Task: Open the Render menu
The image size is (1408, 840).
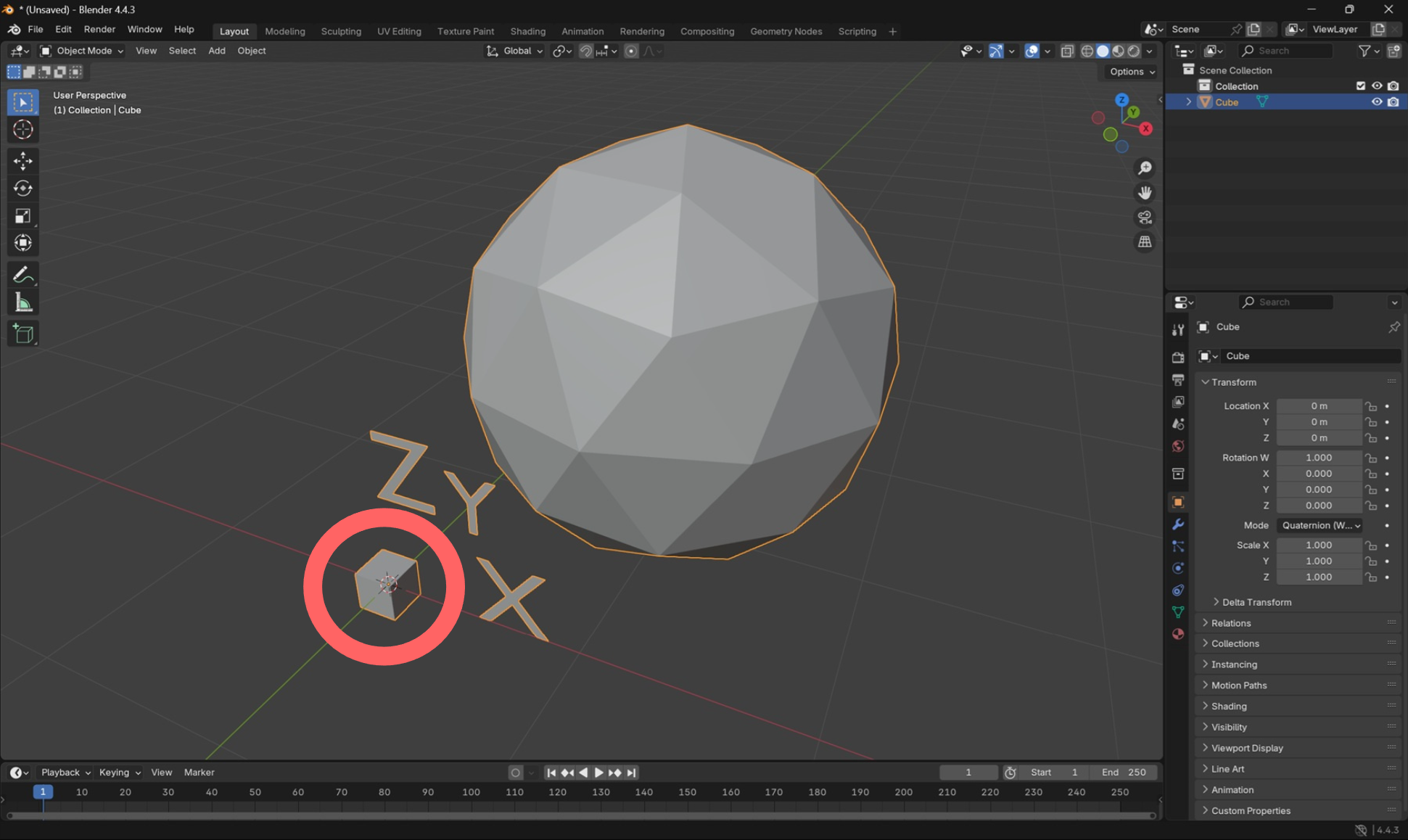Action: tap(99, 30)
